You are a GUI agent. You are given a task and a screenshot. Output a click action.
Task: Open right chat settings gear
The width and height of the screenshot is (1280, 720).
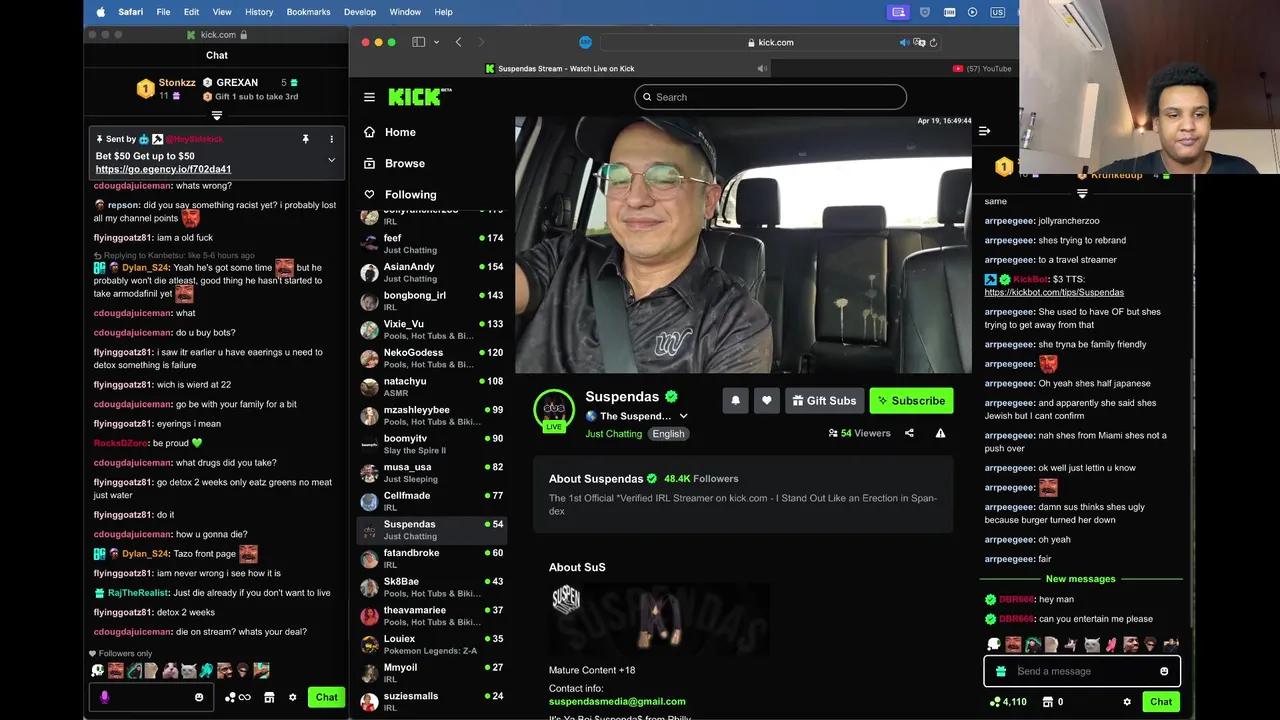coord(1127,702)
